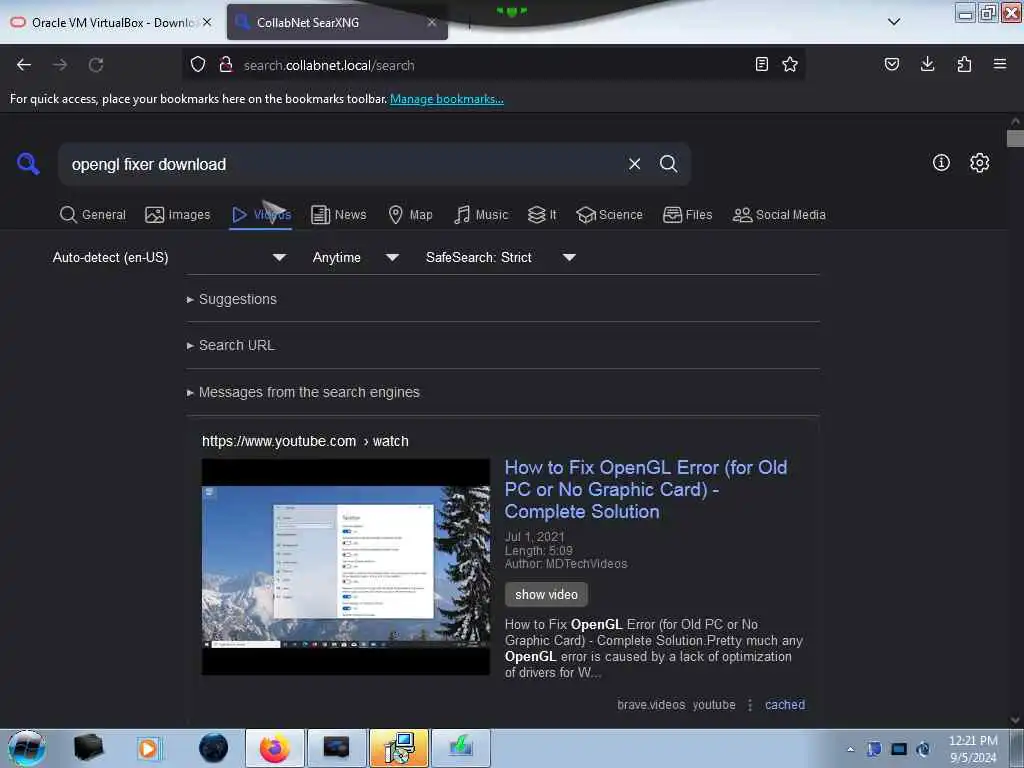
Task: Open the Pocket save button
Action: tap(891, 64)
